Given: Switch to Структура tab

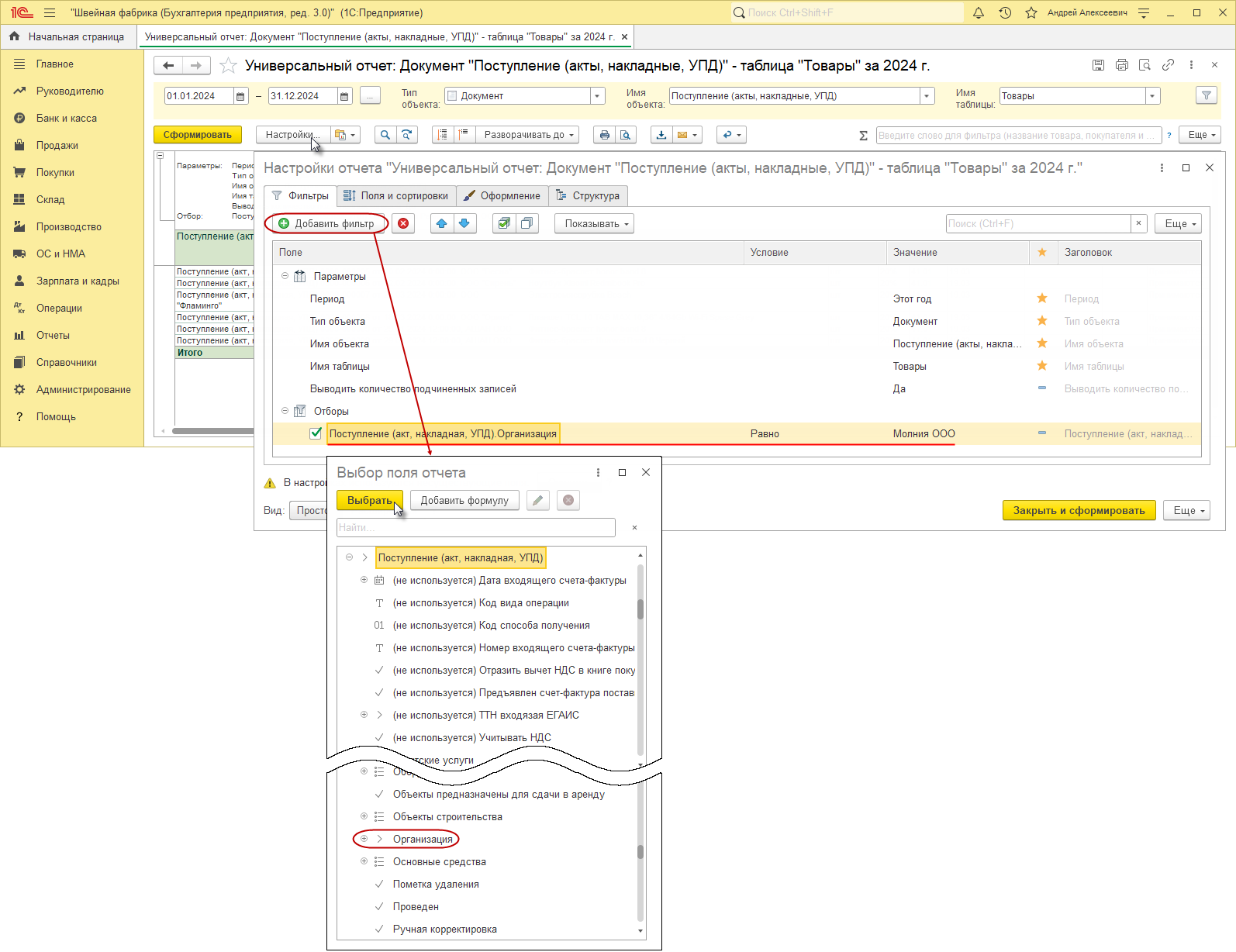Looking at the screenshot, I should [588, 196].
